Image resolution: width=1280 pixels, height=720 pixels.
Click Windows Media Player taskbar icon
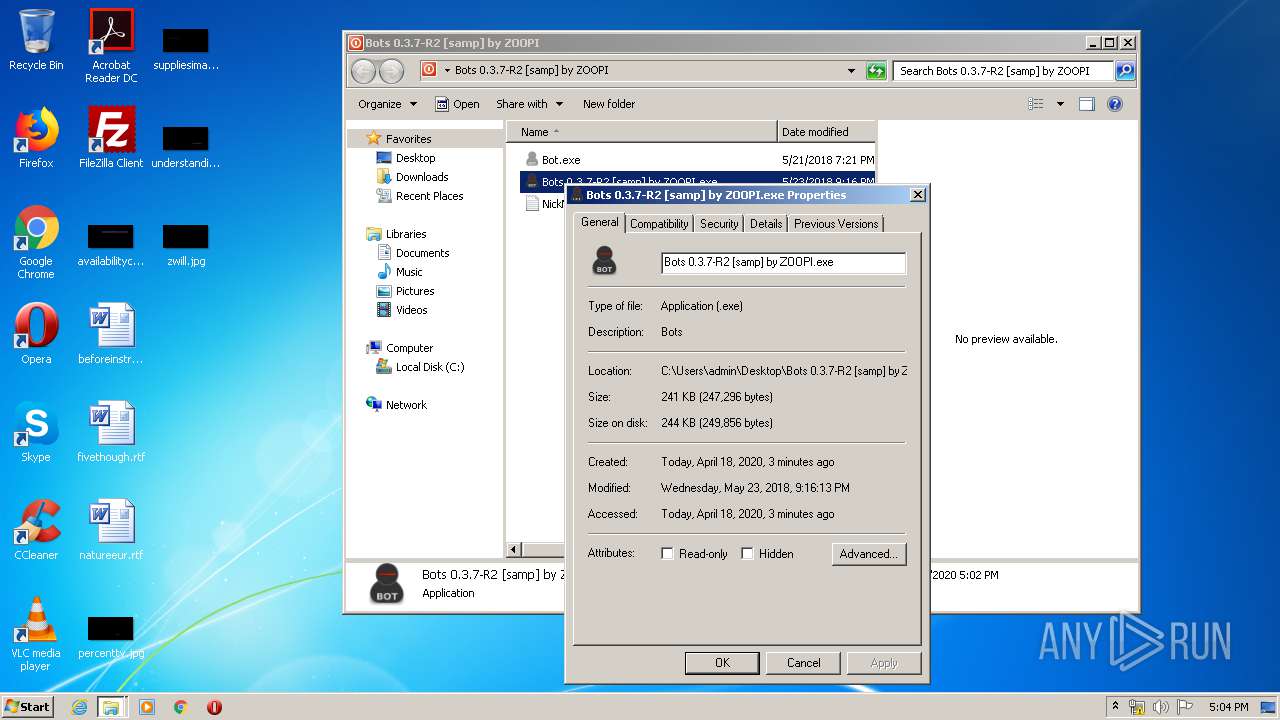pyautogui.click(x=147, y=707)
